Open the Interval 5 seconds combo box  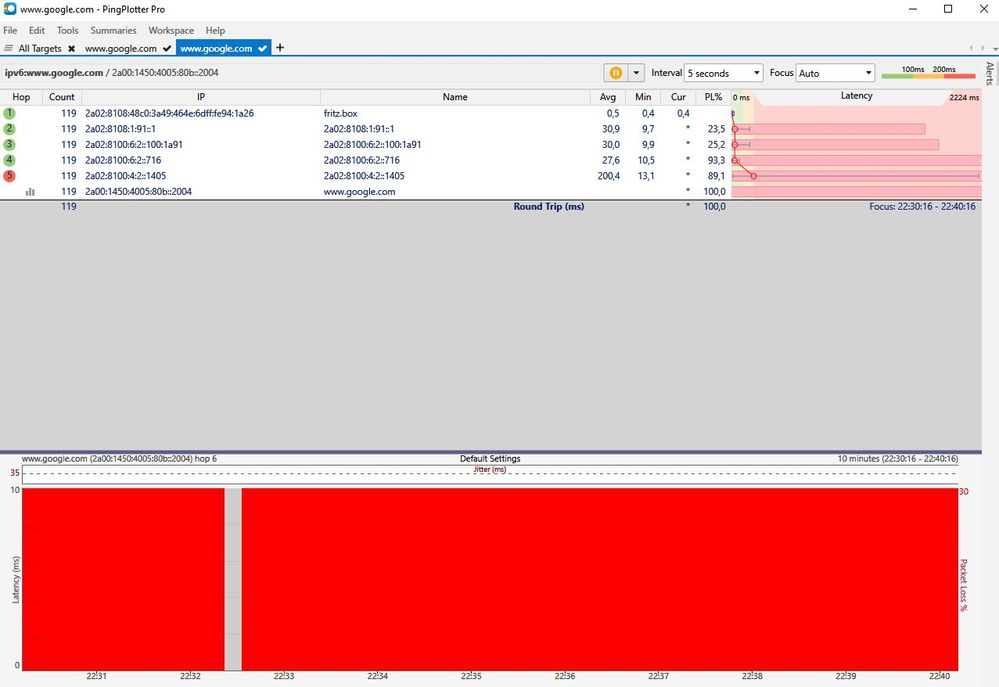tap(723, 73)
